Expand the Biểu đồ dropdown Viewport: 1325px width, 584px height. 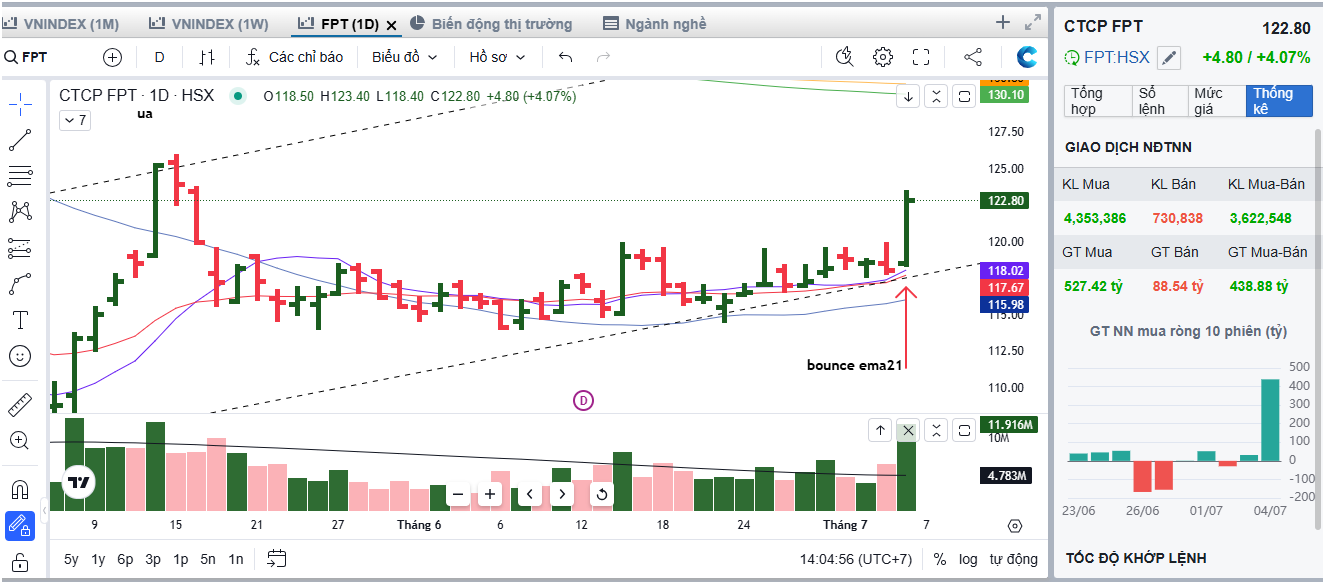[x=404, y=57]
